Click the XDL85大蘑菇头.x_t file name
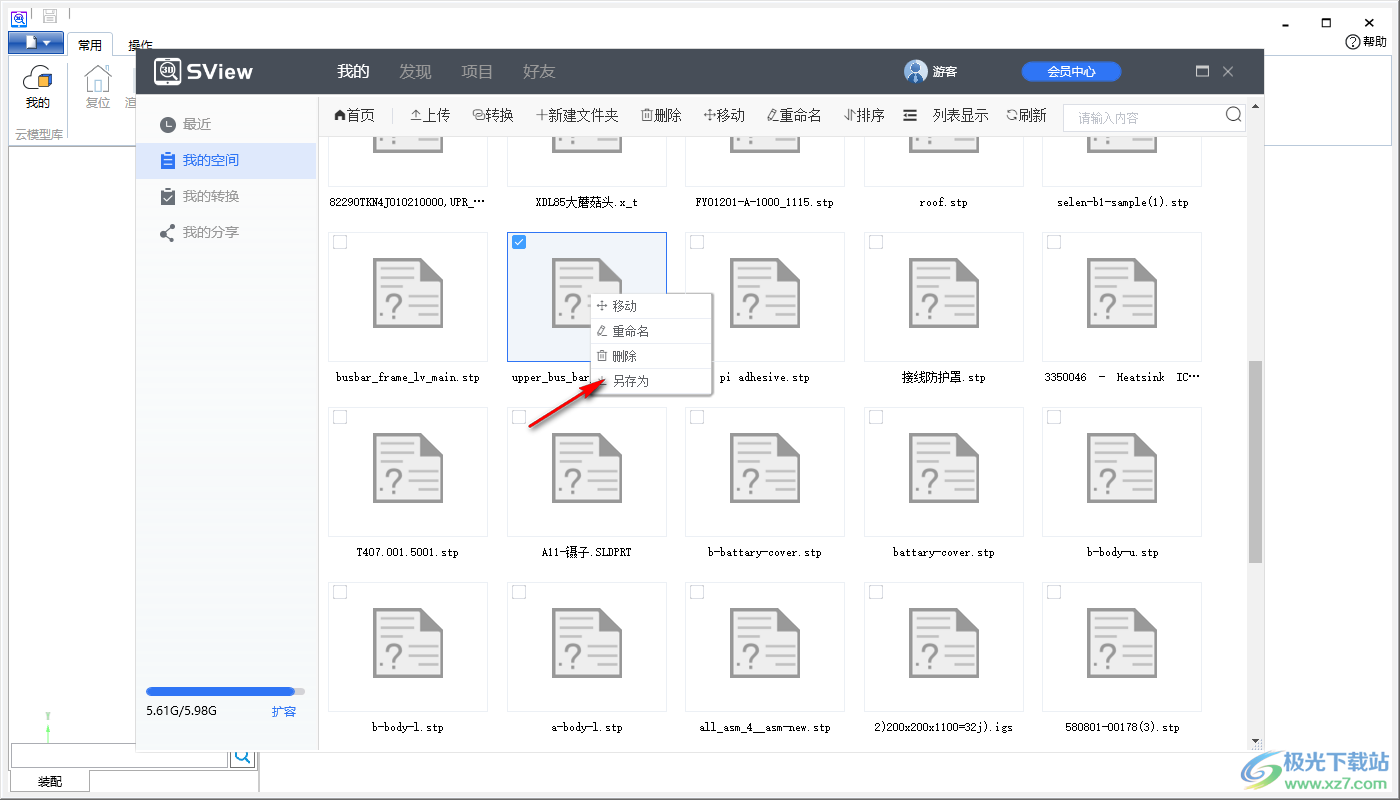Viewport: 1400px width, 800px height. click(587, 202)
